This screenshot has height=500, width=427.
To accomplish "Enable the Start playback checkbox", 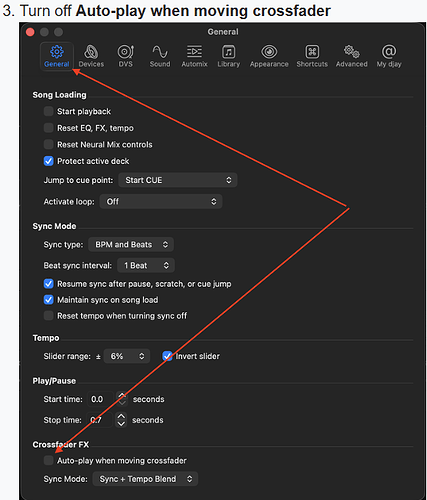I will click(x=49, y=111).
